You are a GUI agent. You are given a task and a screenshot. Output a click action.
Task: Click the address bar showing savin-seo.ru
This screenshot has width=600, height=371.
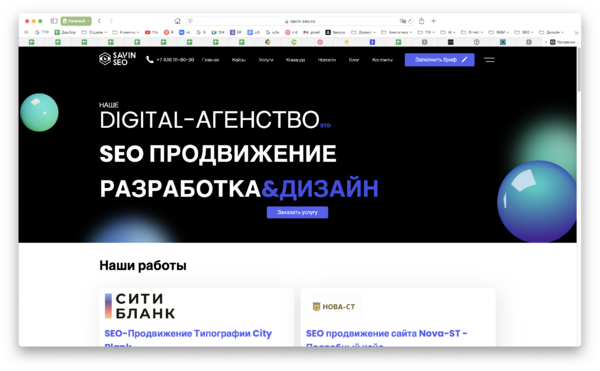pyautogui.click(x=300, y=21)
